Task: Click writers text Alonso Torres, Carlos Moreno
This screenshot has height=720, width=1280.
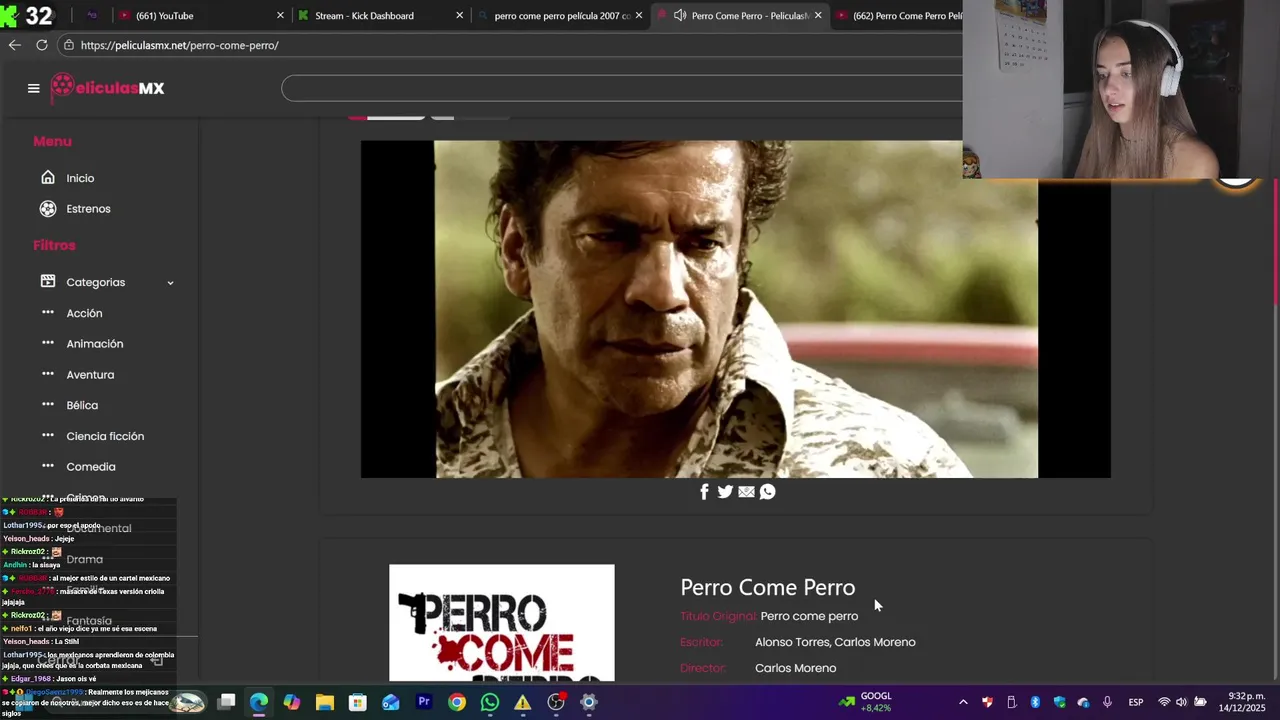Action: click(835, 642)
